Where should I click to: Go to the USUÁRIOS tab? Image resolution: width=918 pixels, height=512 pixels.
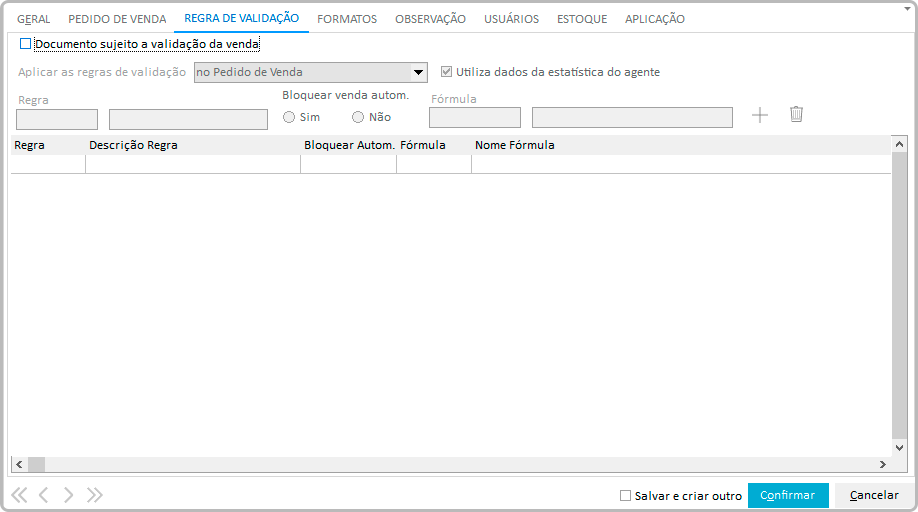(x=511, y=19)
